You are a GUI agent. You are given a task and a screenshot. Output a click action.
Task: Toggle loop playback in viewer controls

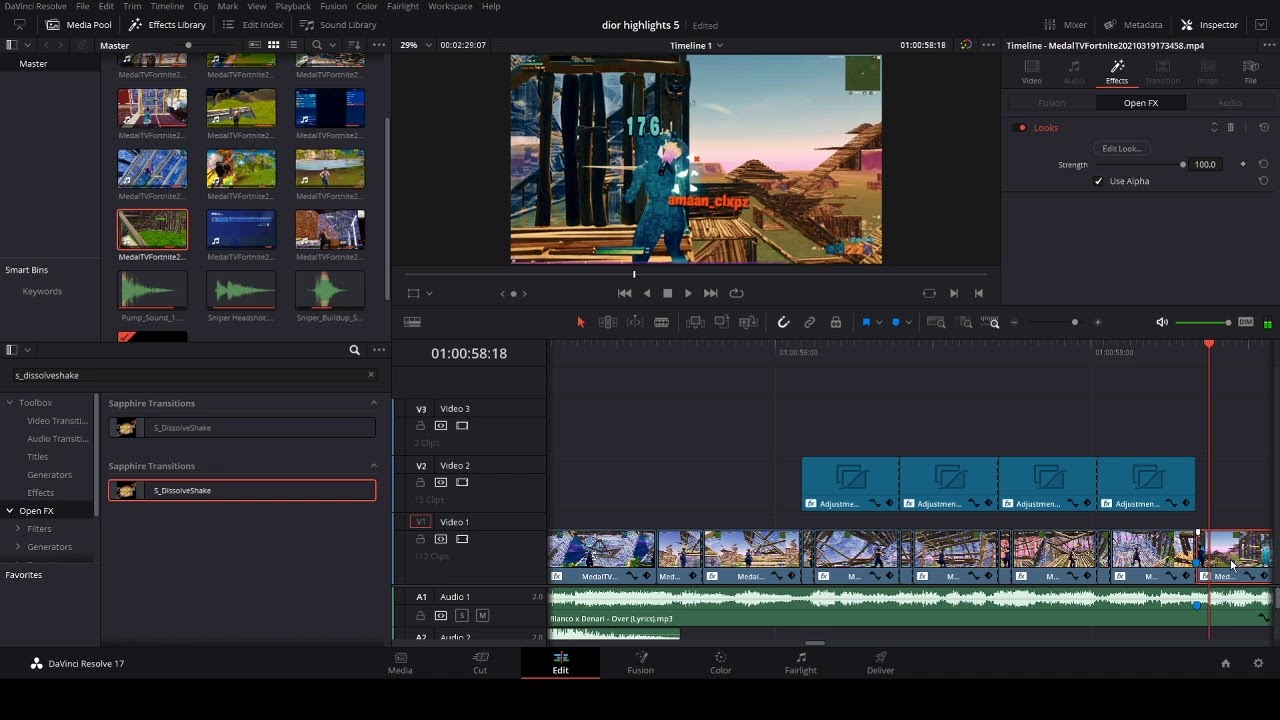(737, 293)
